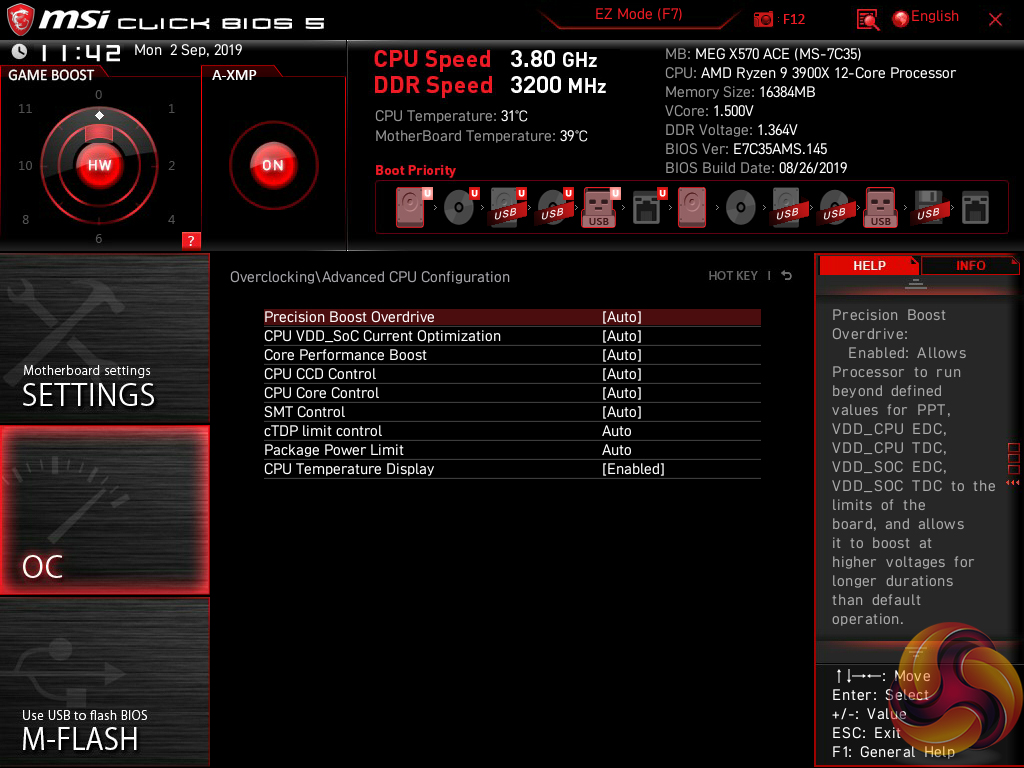Image resolution: width=1024 pixels, height=768 pixels.
Task: Open CPU CCD Control [Auto] options
Action: coord(622,374)
